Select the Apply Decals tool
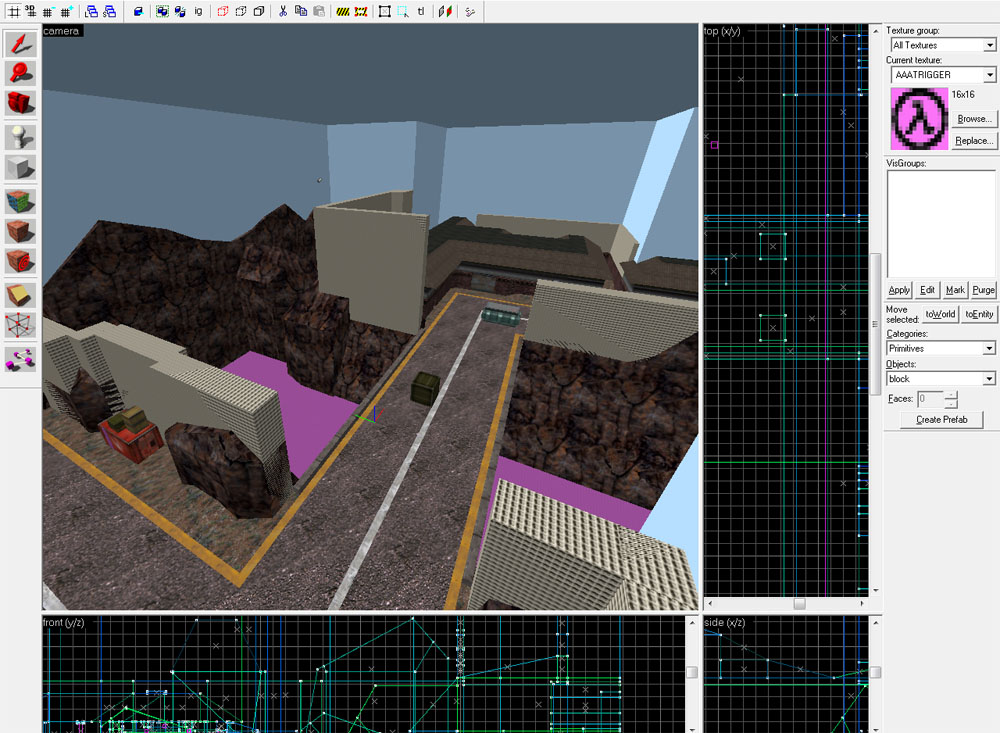 pos(20,261)
